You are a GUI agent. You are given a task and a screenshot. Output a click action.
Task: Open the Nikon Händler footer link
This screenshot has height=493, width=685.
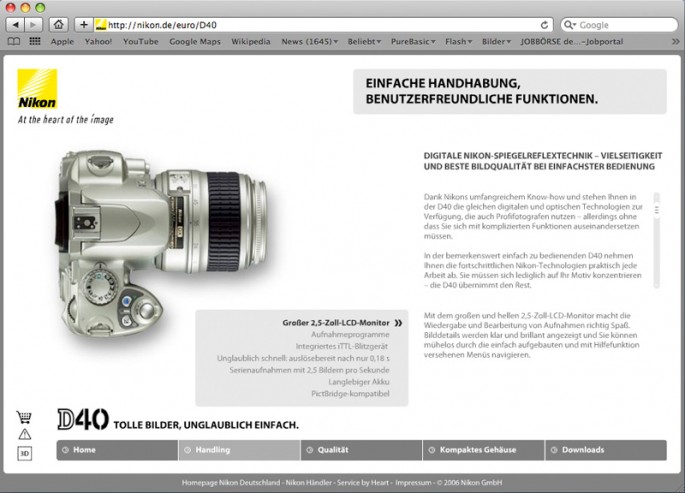308,483
